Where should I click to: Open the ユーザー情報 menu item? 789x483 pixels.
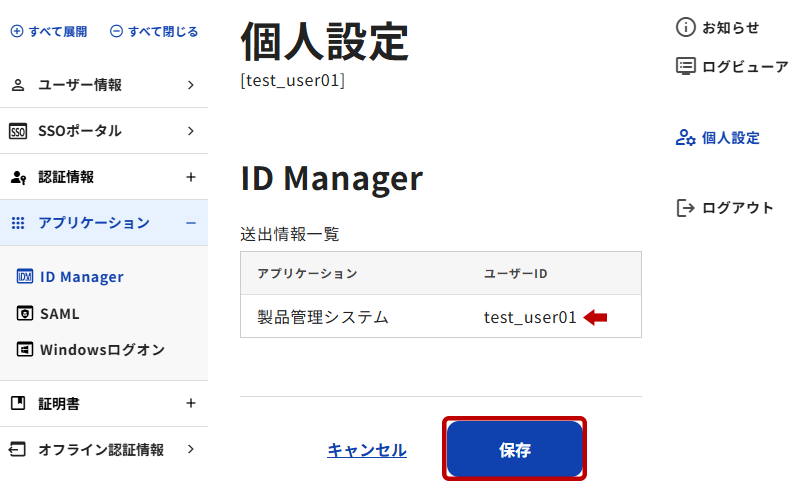tap(80, 85)
